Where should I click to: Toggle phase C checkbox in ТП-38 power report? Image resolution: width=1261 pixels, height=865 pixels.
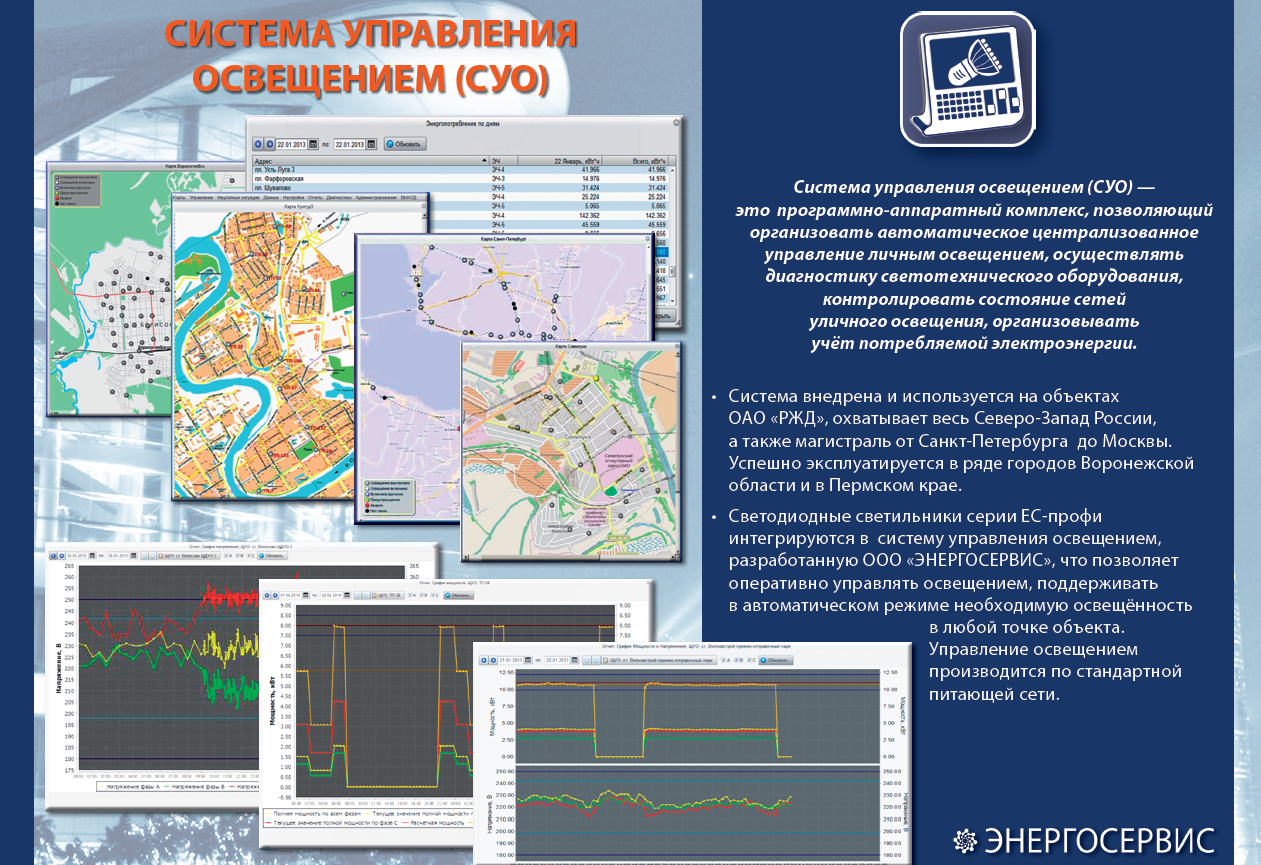coord(432,595)
